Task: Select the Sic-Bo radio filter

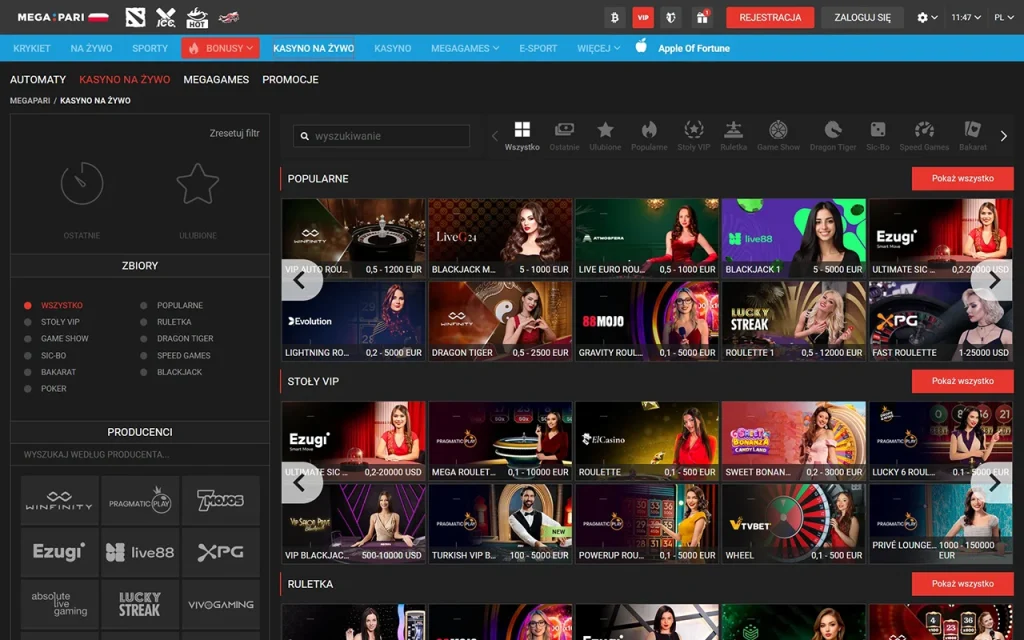Action: [x=27, y=355]
